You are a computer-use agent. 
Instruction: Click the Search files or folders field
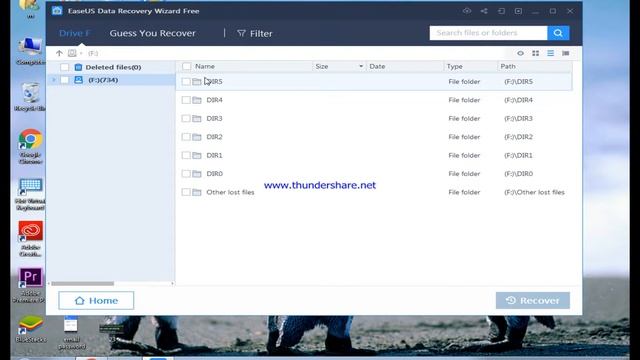click(x=488, y=33)
